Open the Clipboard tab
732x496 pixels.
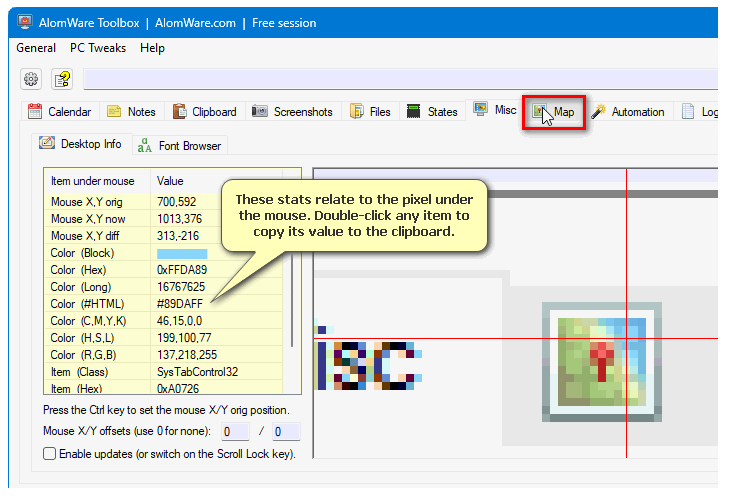tap(204, 112)
